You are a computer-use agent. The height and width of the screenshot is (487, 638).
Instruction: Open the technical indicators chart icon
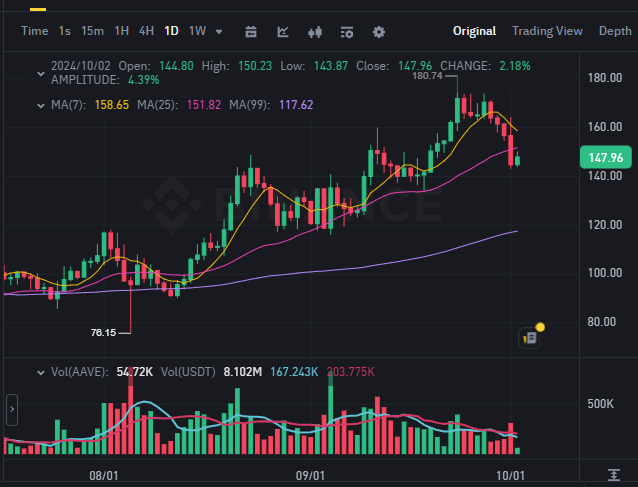[x=283, y=32]
